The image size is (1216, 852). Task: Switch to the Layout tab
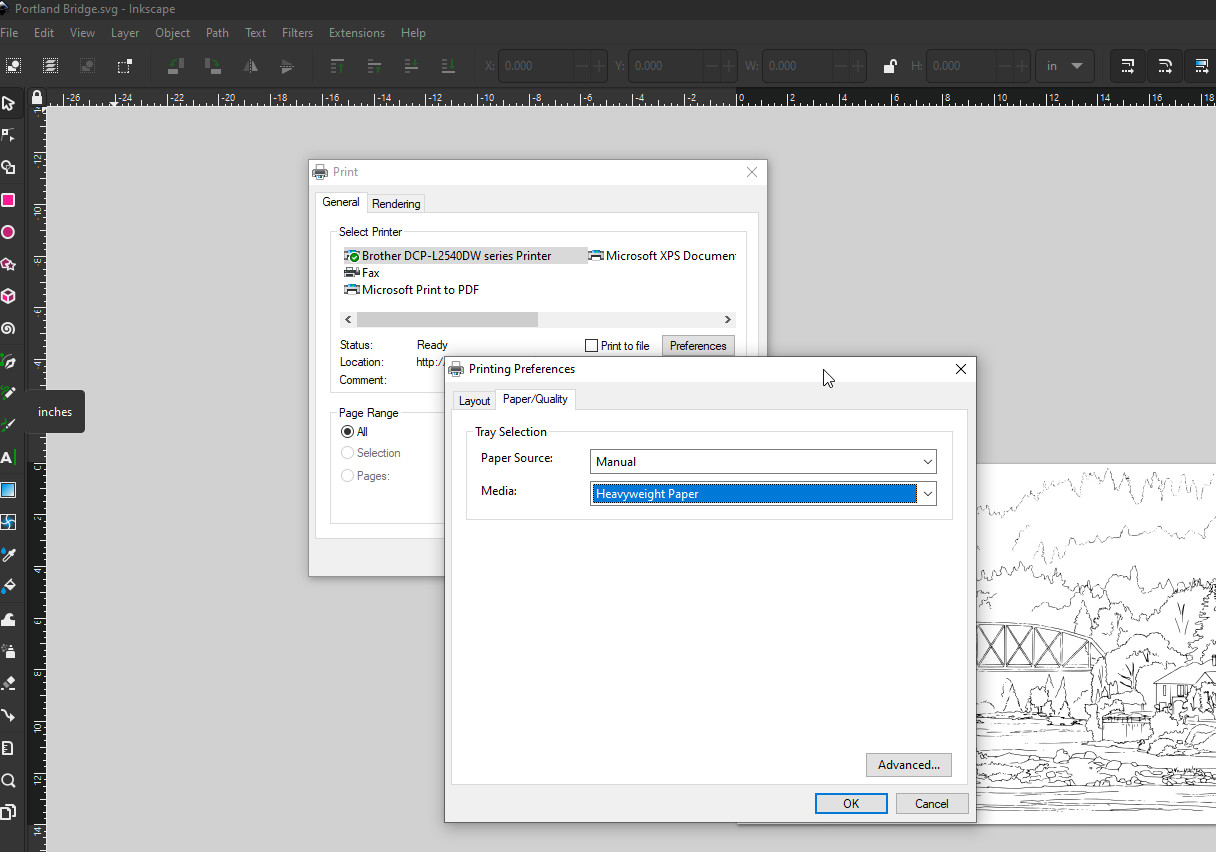point(474,401)
